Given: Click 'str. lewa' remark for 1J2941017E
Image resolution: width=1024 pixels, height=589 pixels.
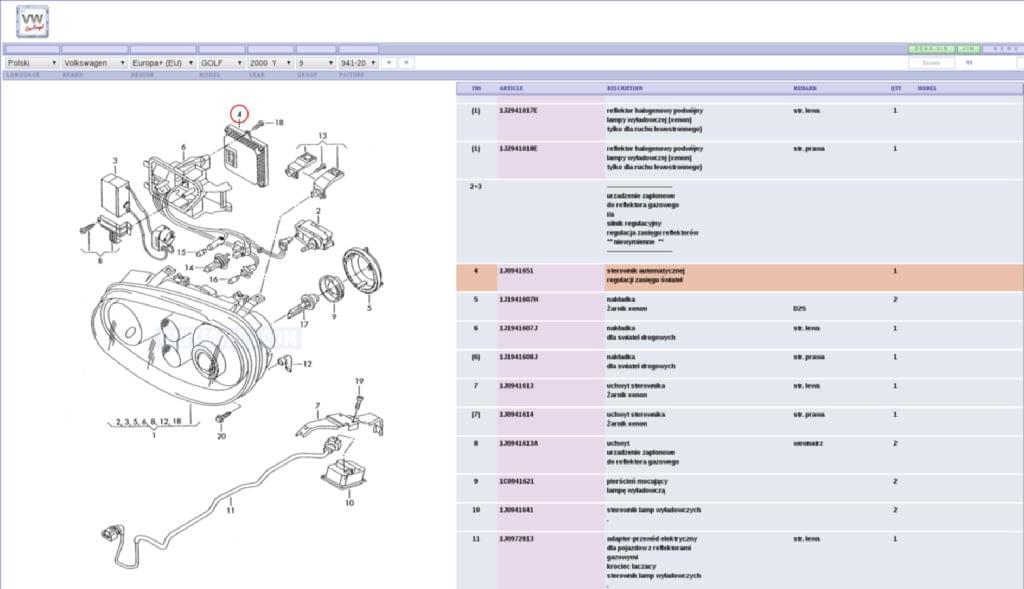Looking at the screenshot, I should (x=806, y=111).
